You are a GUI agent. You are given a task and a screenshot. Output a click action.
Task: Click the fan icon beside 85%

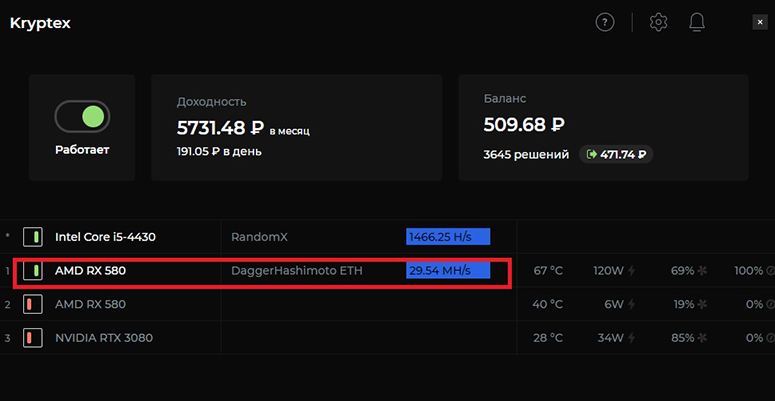(702, 338)
